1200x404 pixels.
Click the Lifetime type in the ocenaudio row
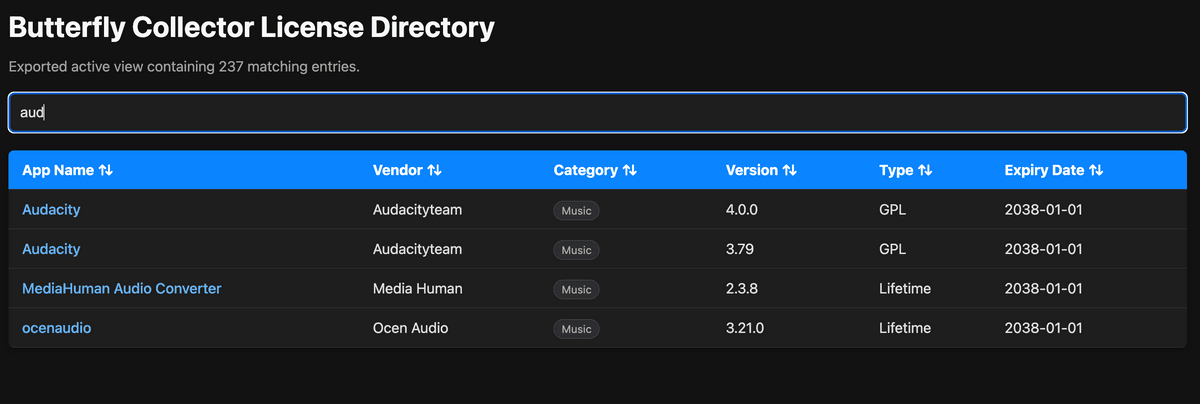pos(905,328)
